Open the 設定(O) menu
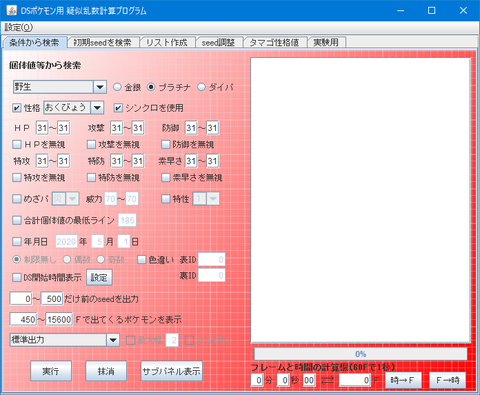The width and height of the screenshot is (480, 395). (x=19, y=27)
